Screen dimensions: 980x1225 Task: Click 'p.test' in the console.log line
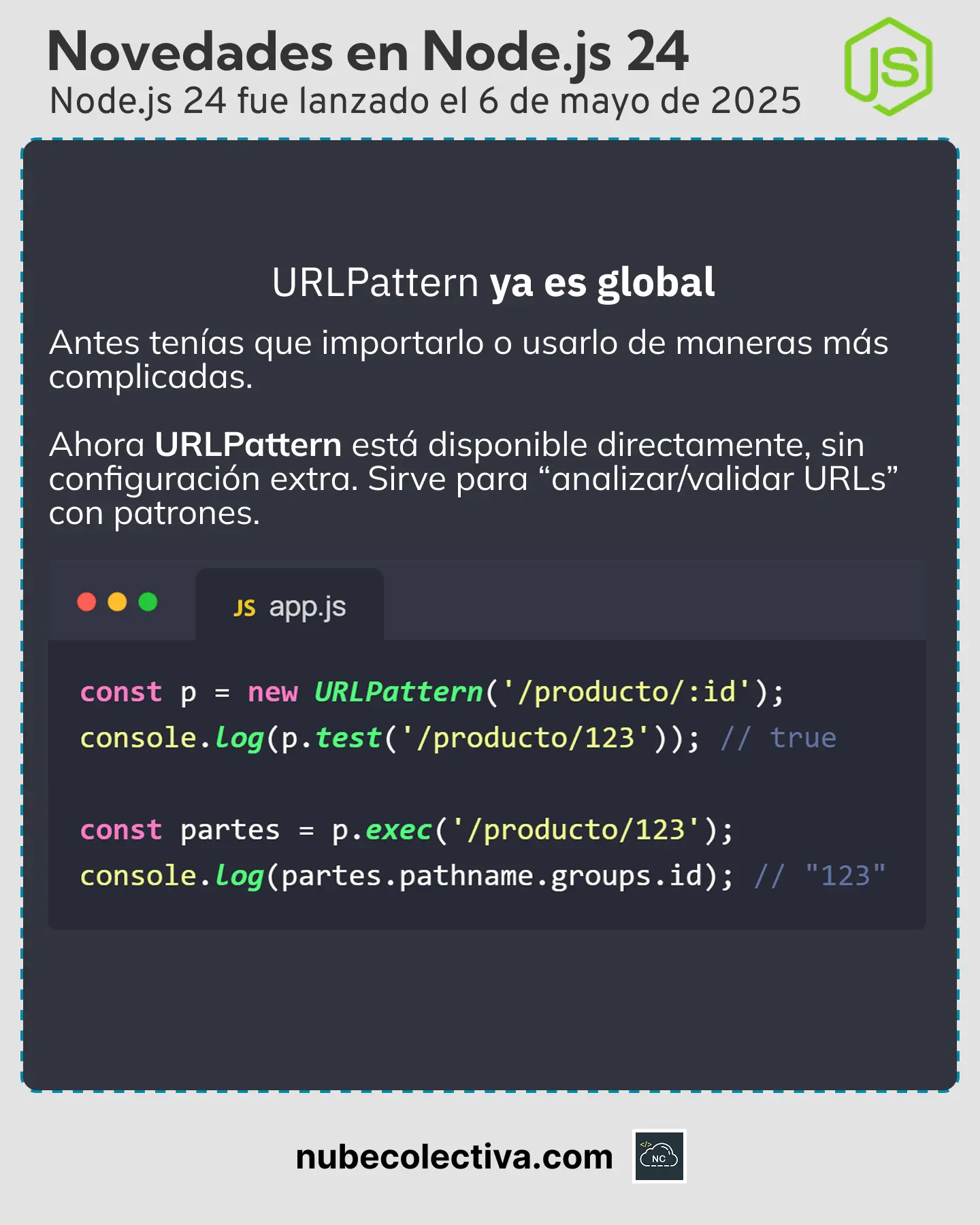[331, 738]
